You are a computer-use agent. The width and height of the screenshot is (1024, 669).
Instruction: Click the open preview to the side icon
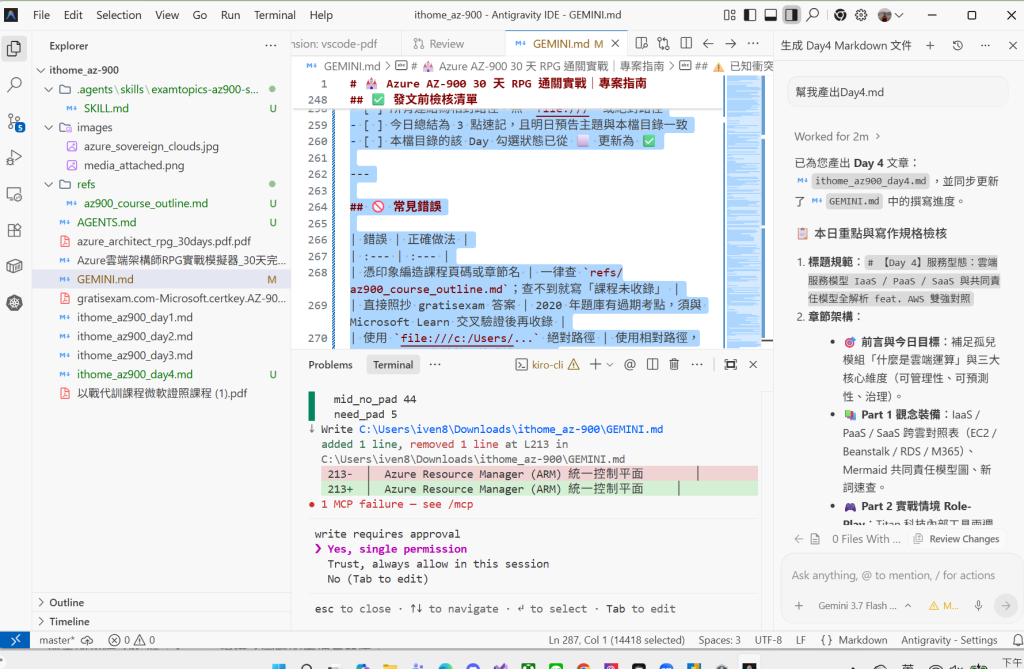click(x=641, y=44)
